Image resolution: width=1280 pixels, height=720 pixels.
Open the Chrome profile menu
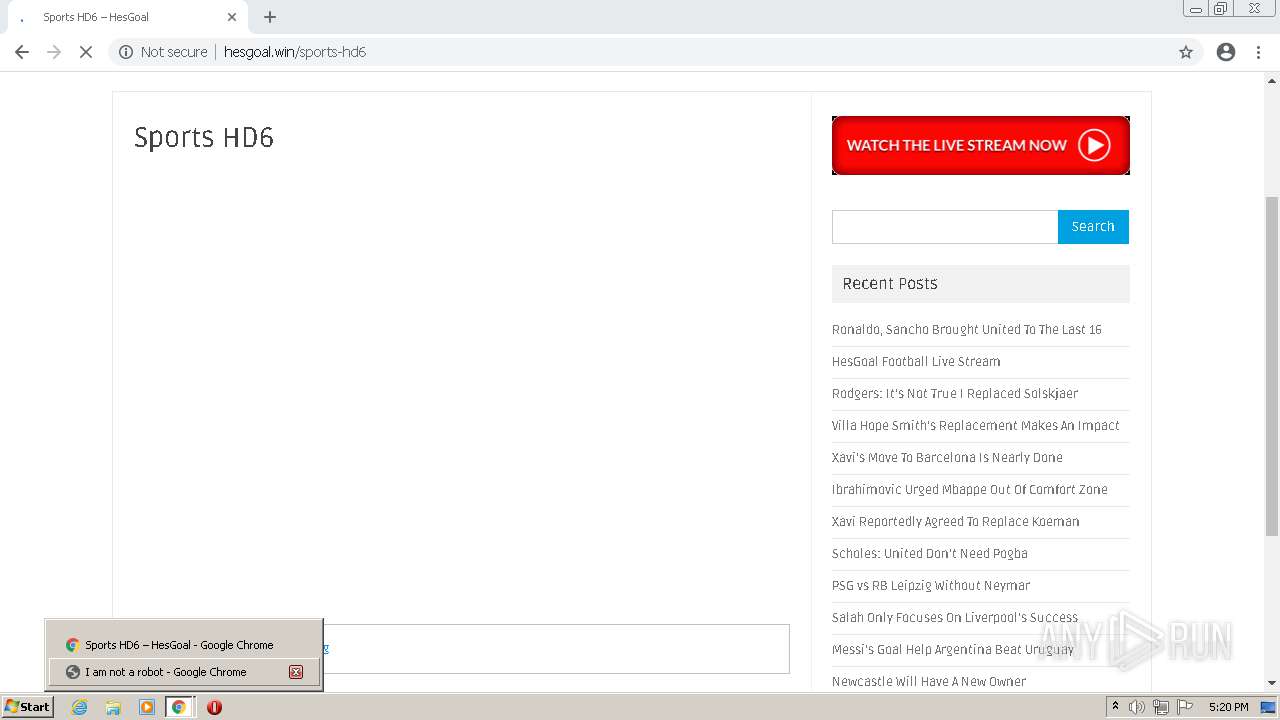pos(1226,52)
